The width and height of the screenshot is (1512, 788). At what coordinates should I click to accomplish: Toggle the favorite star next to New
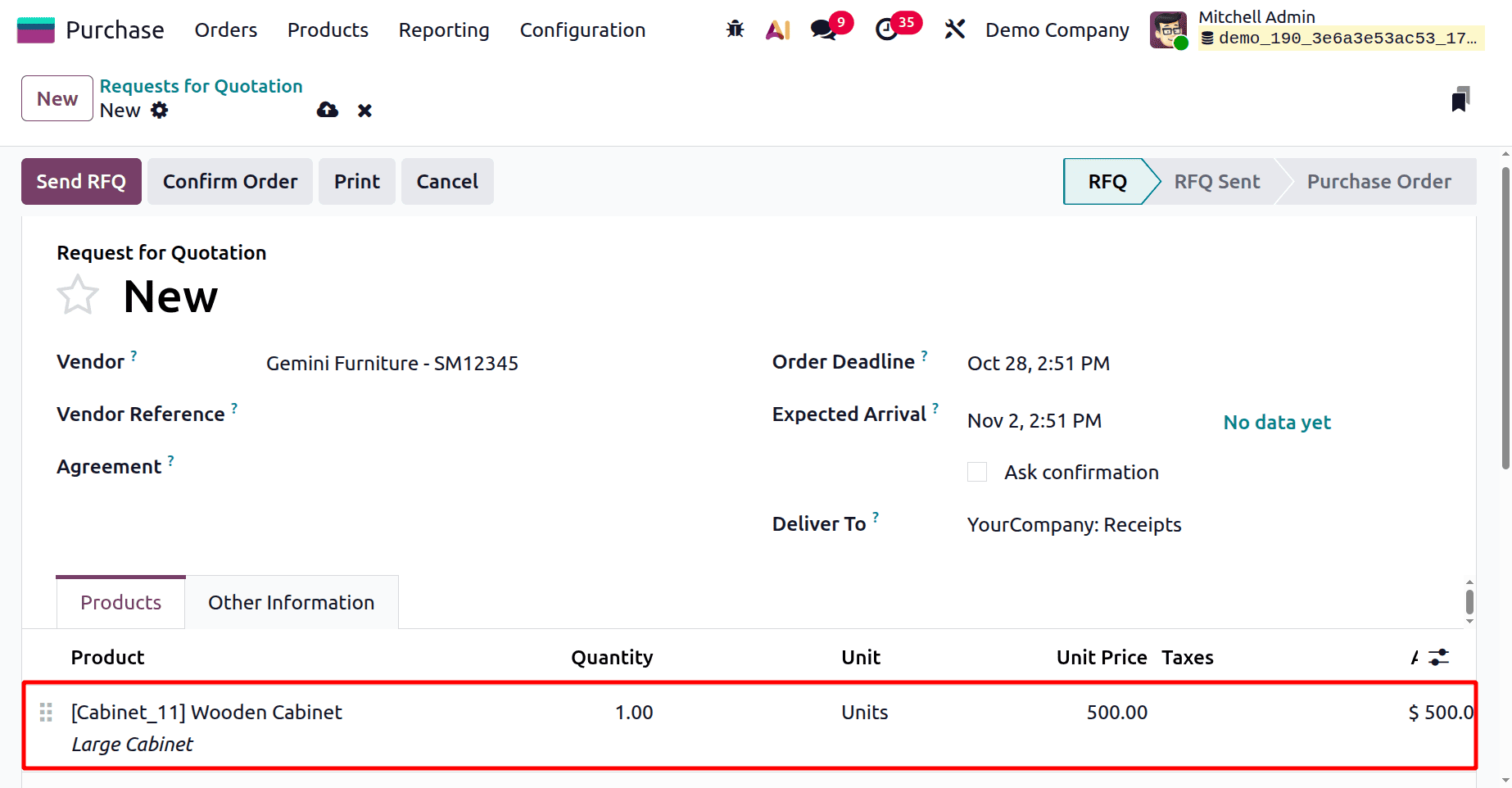pos(78,294)
